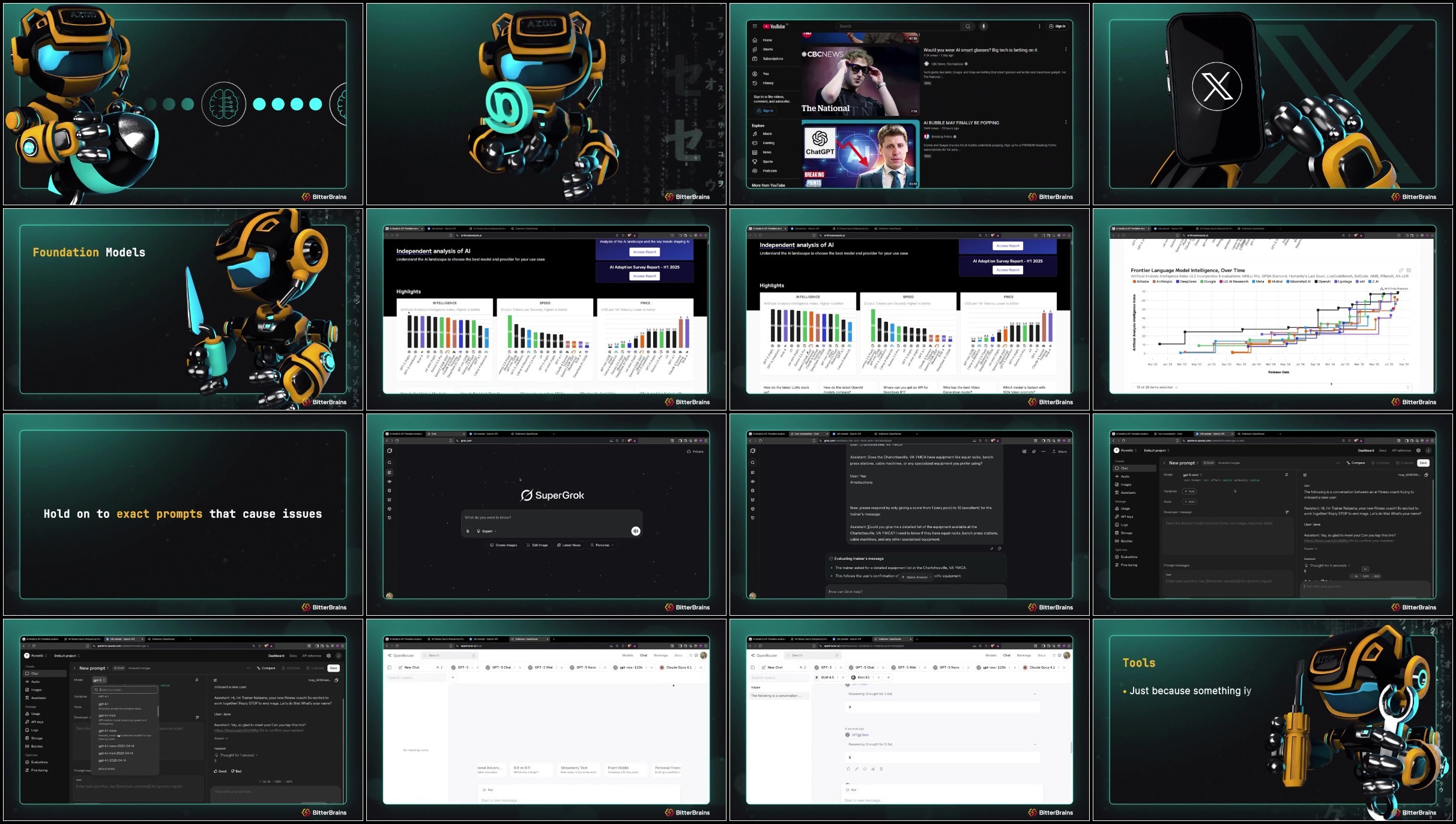Click the YouTube logo
1456x824 pixels.
click(x=775, y=26)
